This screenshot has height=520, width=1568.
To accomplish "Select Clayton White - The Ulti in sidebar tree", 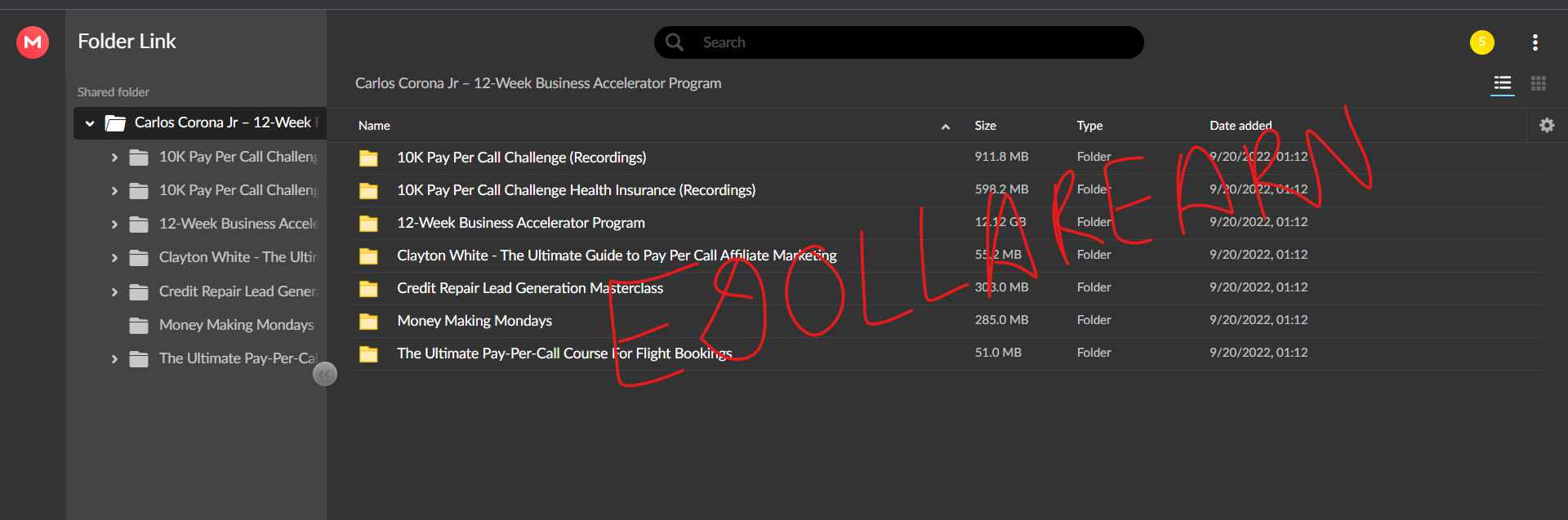I will tap(238, 257).
